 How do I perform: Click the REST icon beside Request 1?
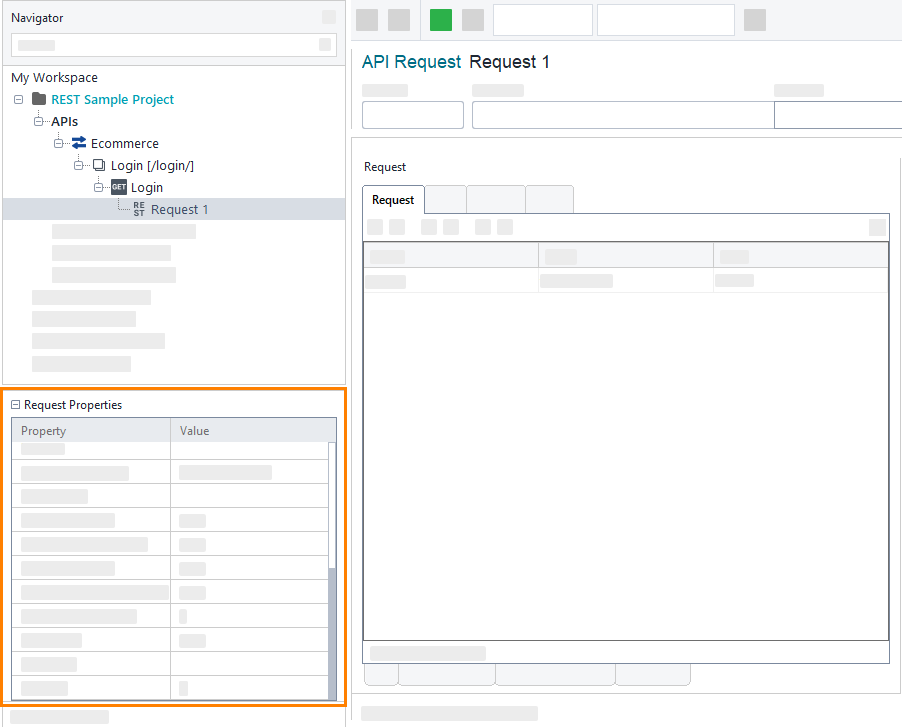[137, 208]
